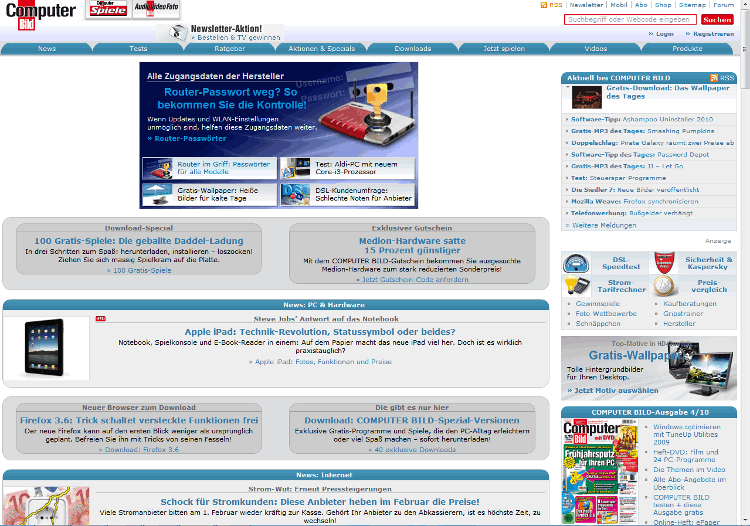
Task: Open Schock für Stromkunden headline
Action: (320, 502)
